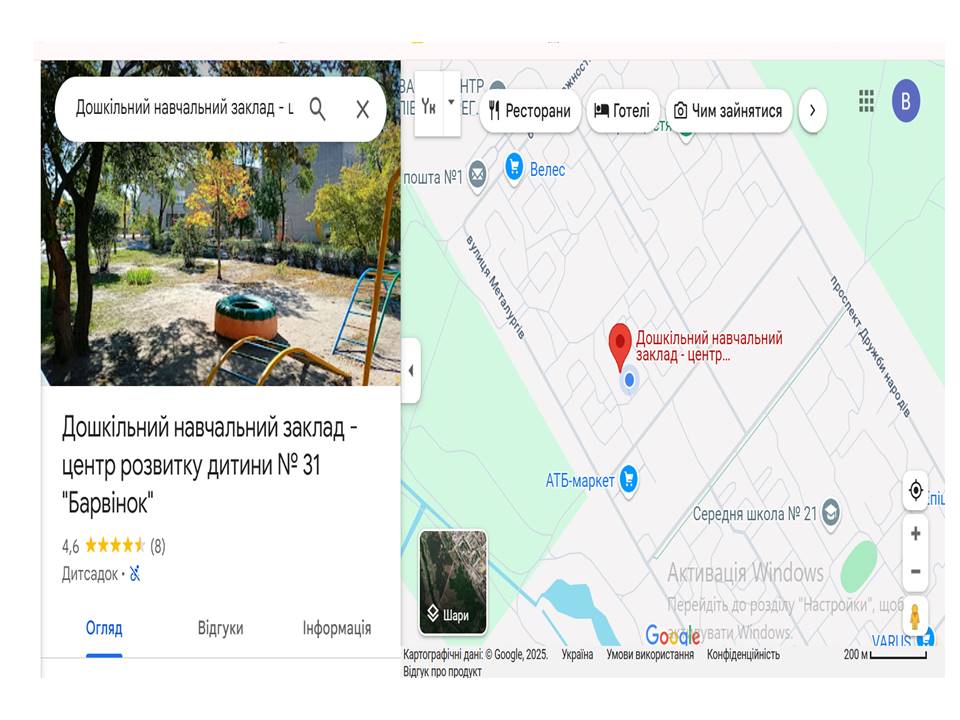The height and width of the screenshot is (720, 960).
Task: Select the АТБ-маркет shopping pin
Action: 629,479
